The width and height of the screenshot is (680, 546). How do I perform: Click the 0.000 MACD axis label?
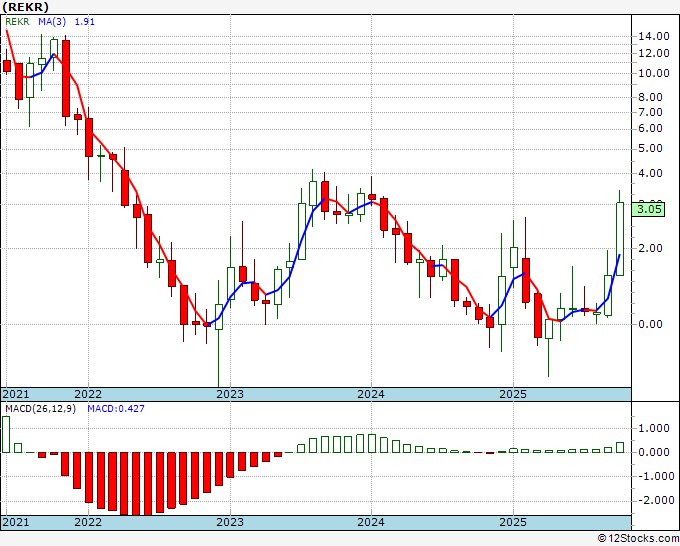(x=654, y=452)
